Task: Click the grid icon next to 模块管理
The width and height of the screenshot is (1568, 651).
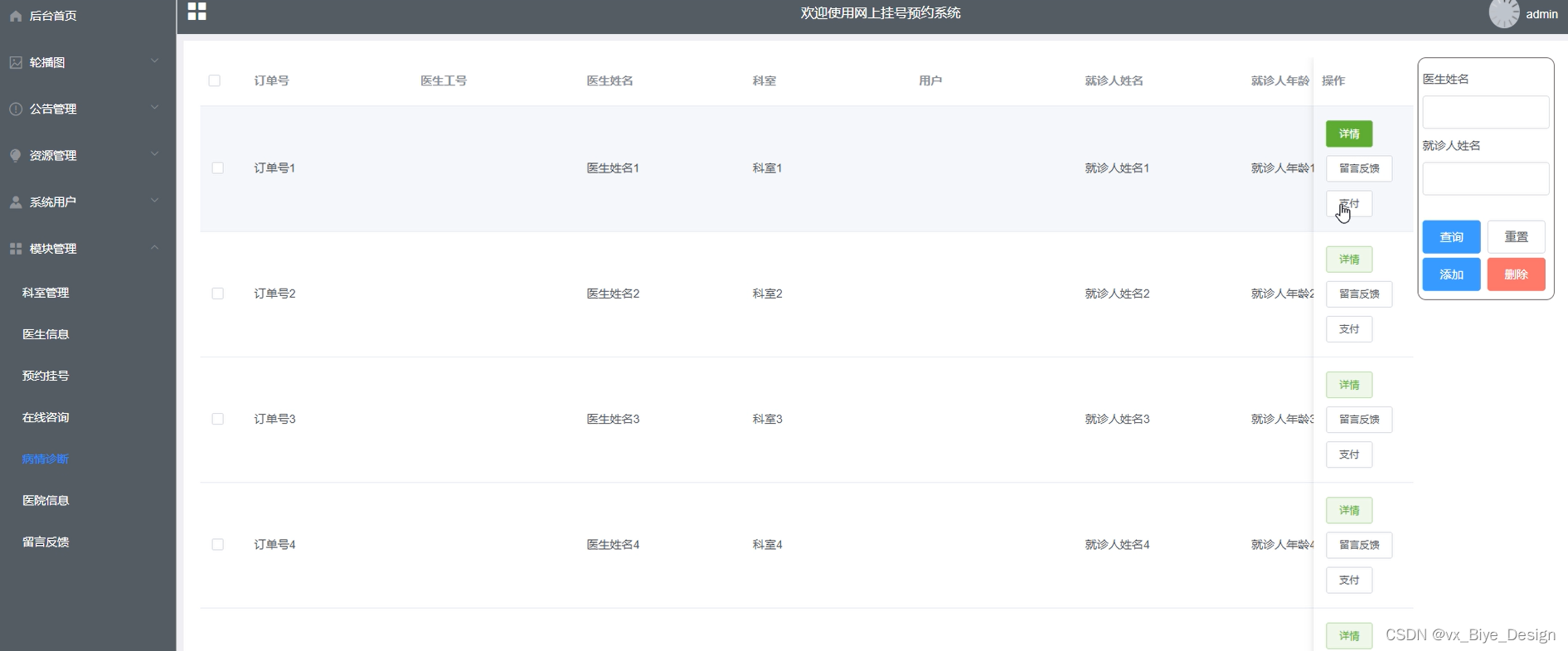Action: (x=15, y=248)
